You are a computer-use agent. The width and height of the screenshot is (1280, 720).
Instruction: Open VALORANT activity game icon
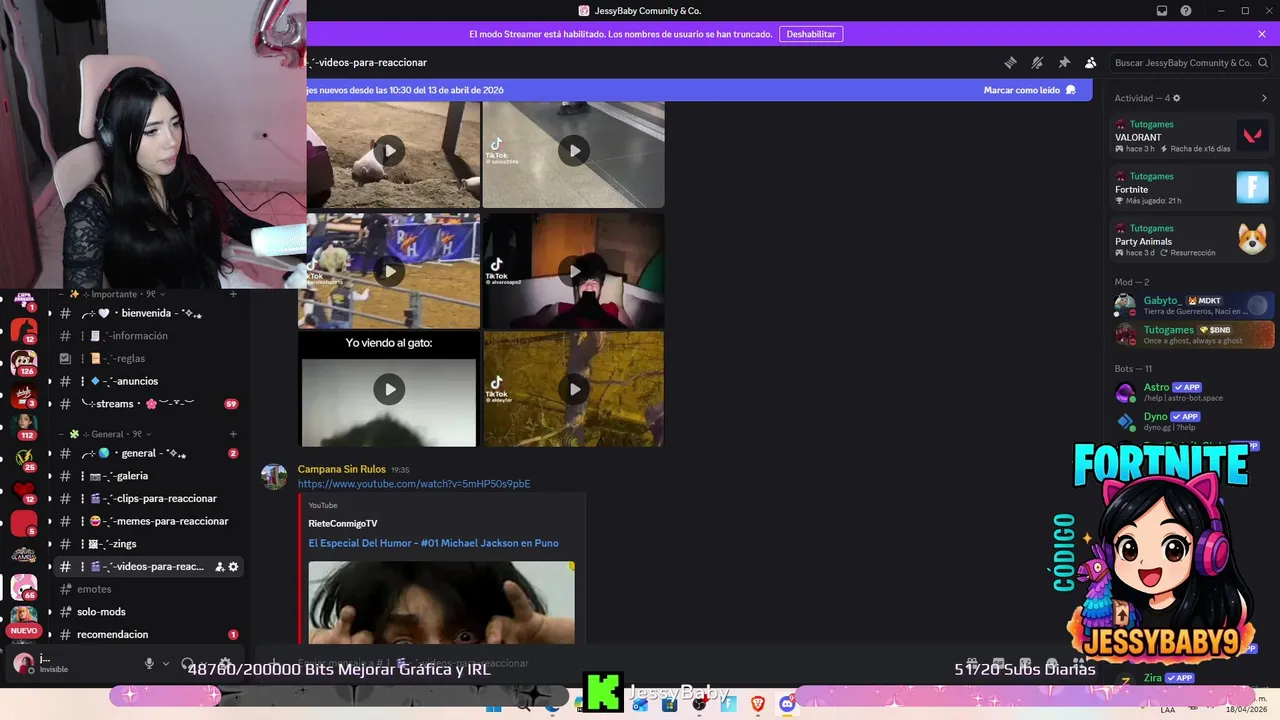(x=1252, y=135)
